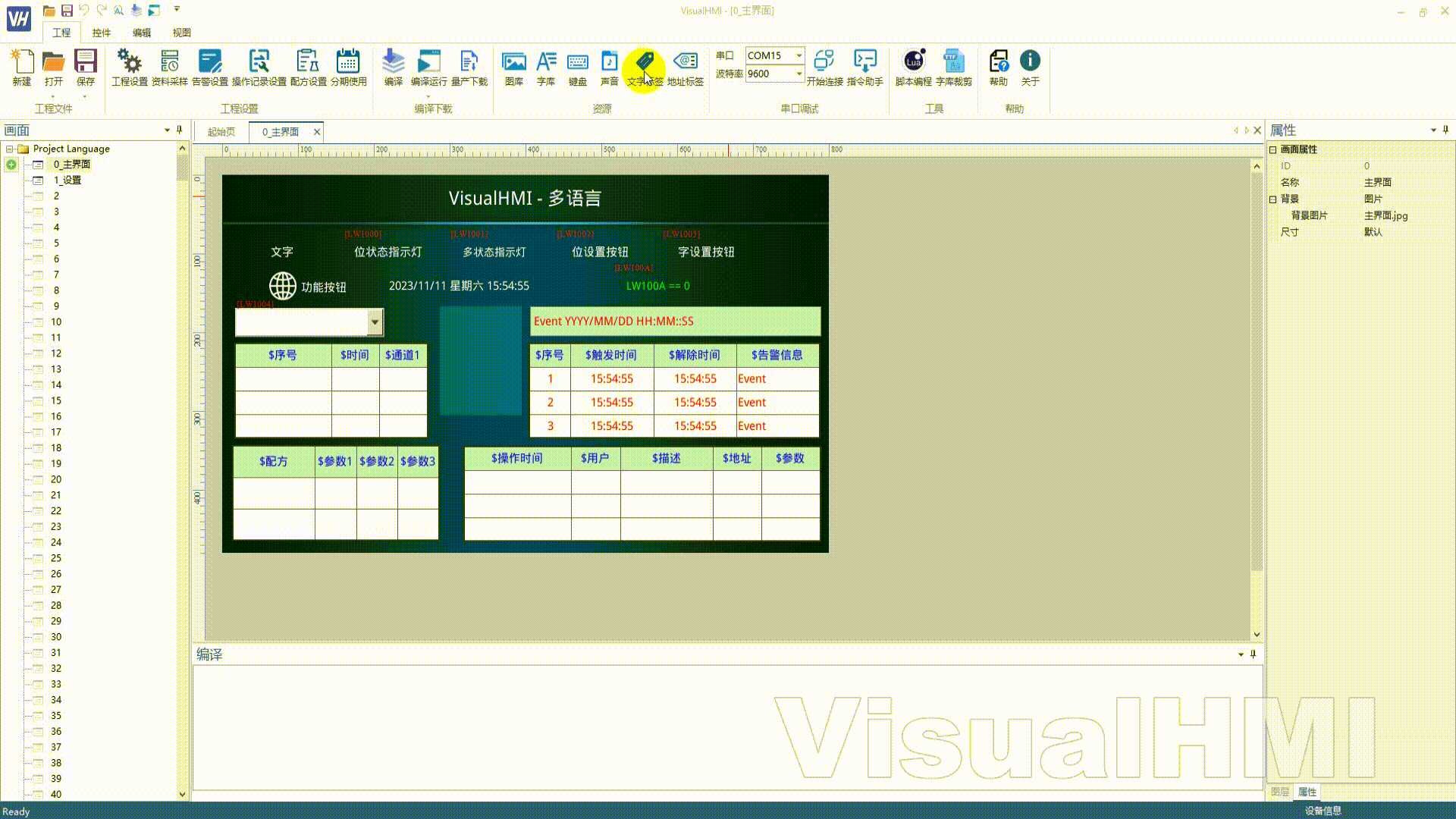This screenshot has height=819, width=1456.
Task: Open 量产下载 mass production download
Action: pyautogui.click(x=469, y=67)
